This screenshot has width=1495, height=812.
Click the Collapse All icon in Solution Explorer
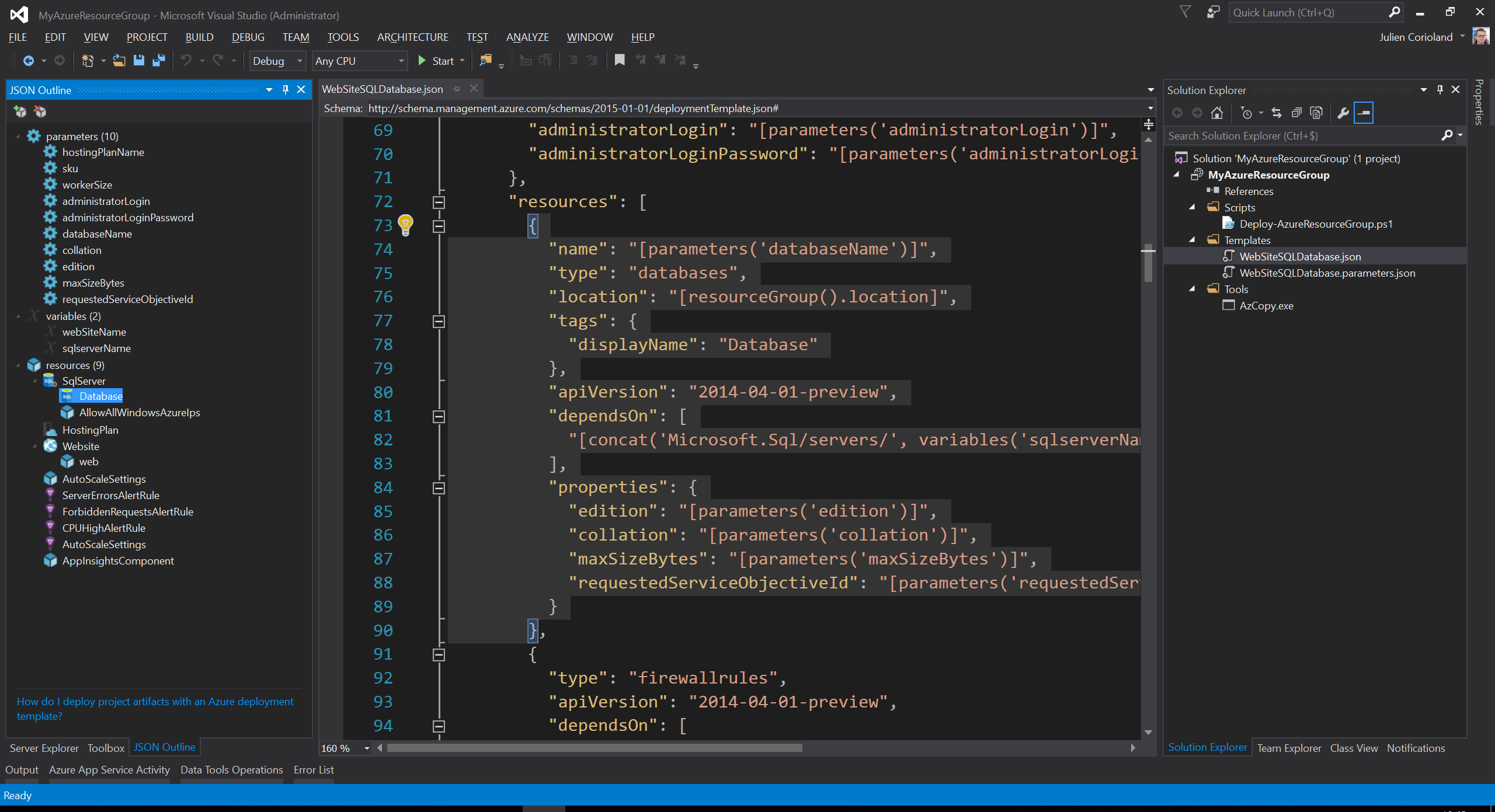1296,113
